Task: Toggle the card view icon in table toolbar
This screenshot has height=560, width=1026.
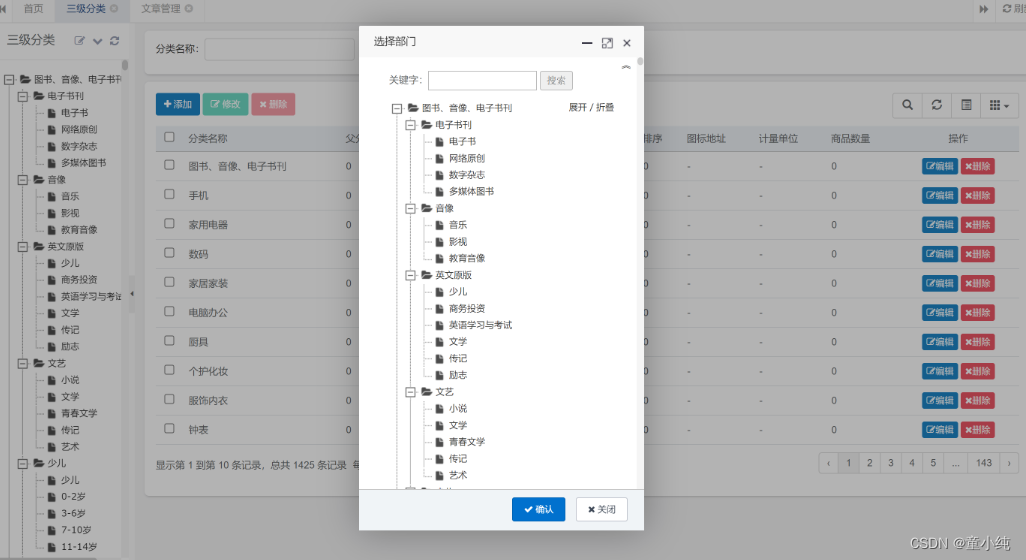Action: click(966, 105)
